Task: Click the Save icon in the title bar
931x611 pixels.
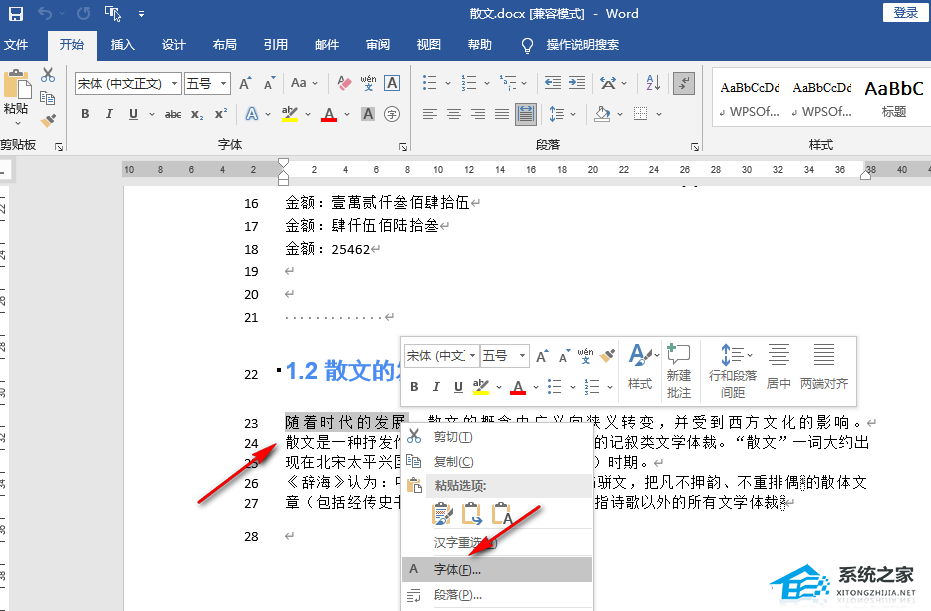Action: [15, 14]
